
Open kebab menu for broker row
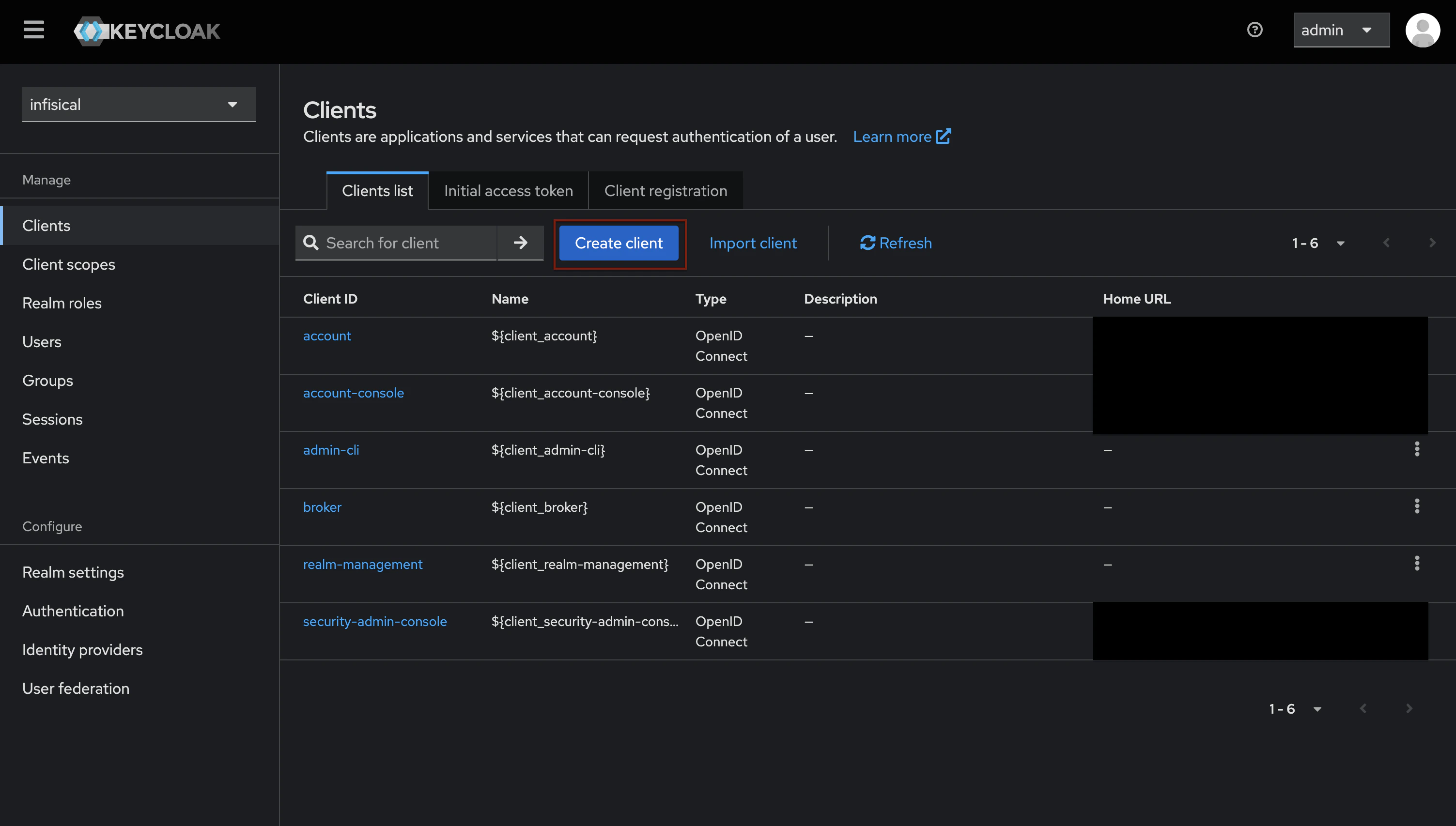coord(1417,506)
